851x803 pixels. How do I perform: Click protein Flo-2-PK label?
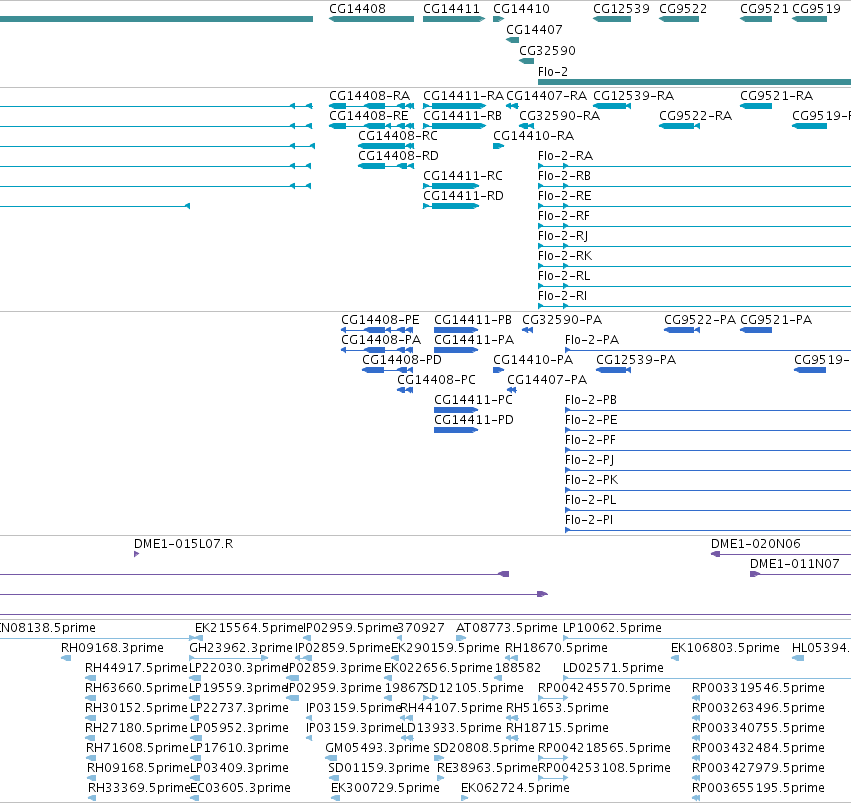click(591, 480)
